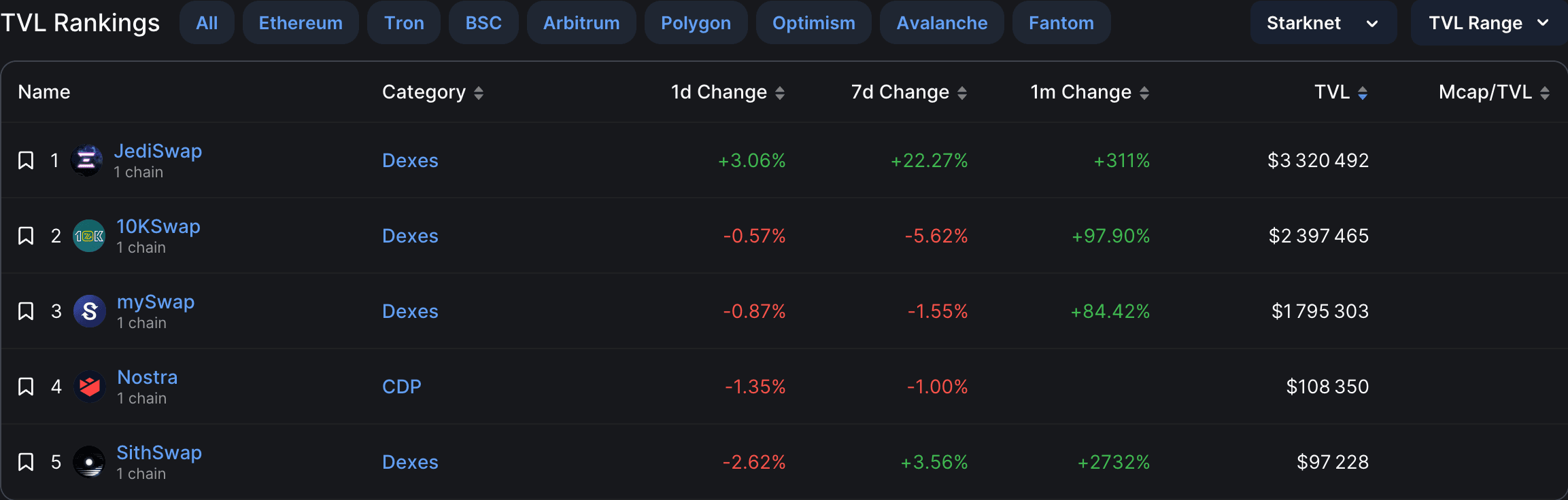Select the All chains filter
The image size is (1568, 500).
tap(207, 23)
